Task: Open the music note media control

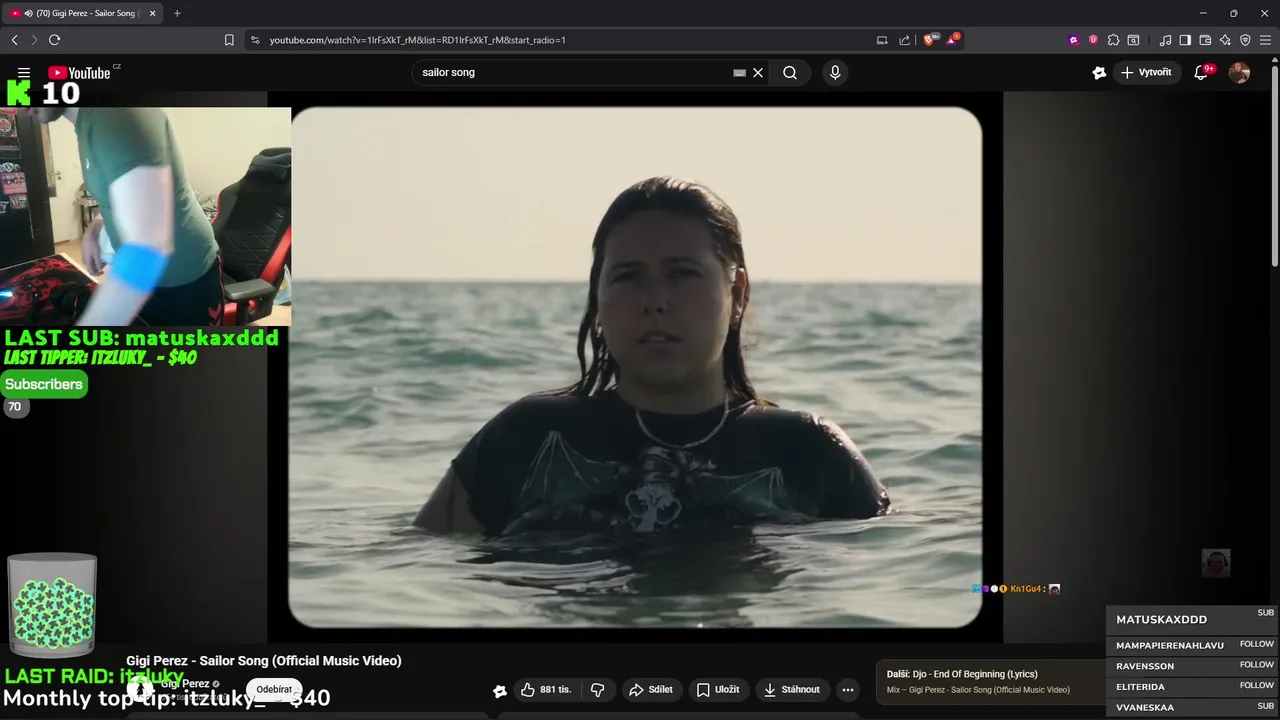Action: [x=1165, y=40]
